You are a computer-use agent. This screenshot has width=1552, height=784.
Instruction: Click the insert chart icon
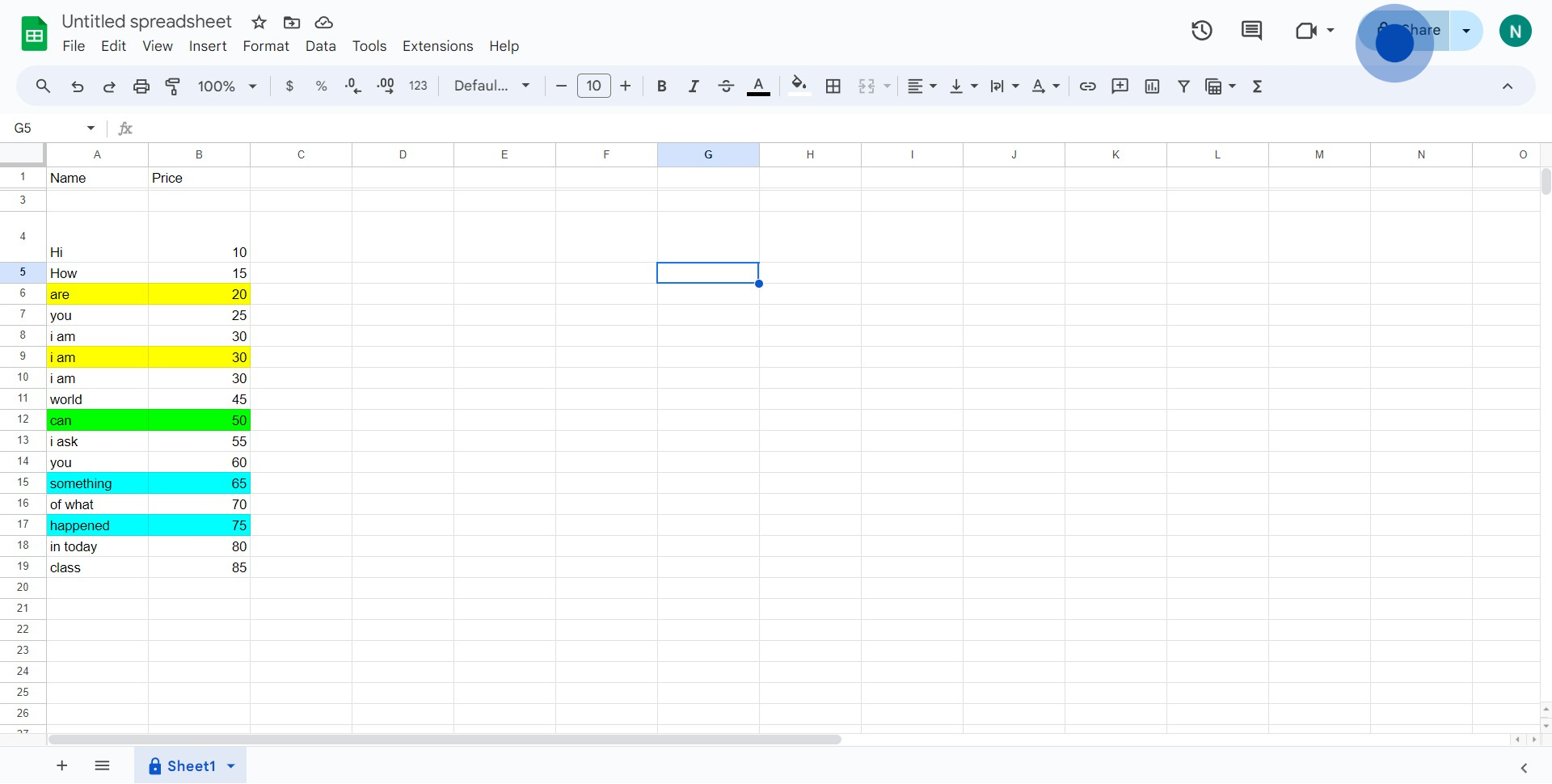[x=1152, y=86]
